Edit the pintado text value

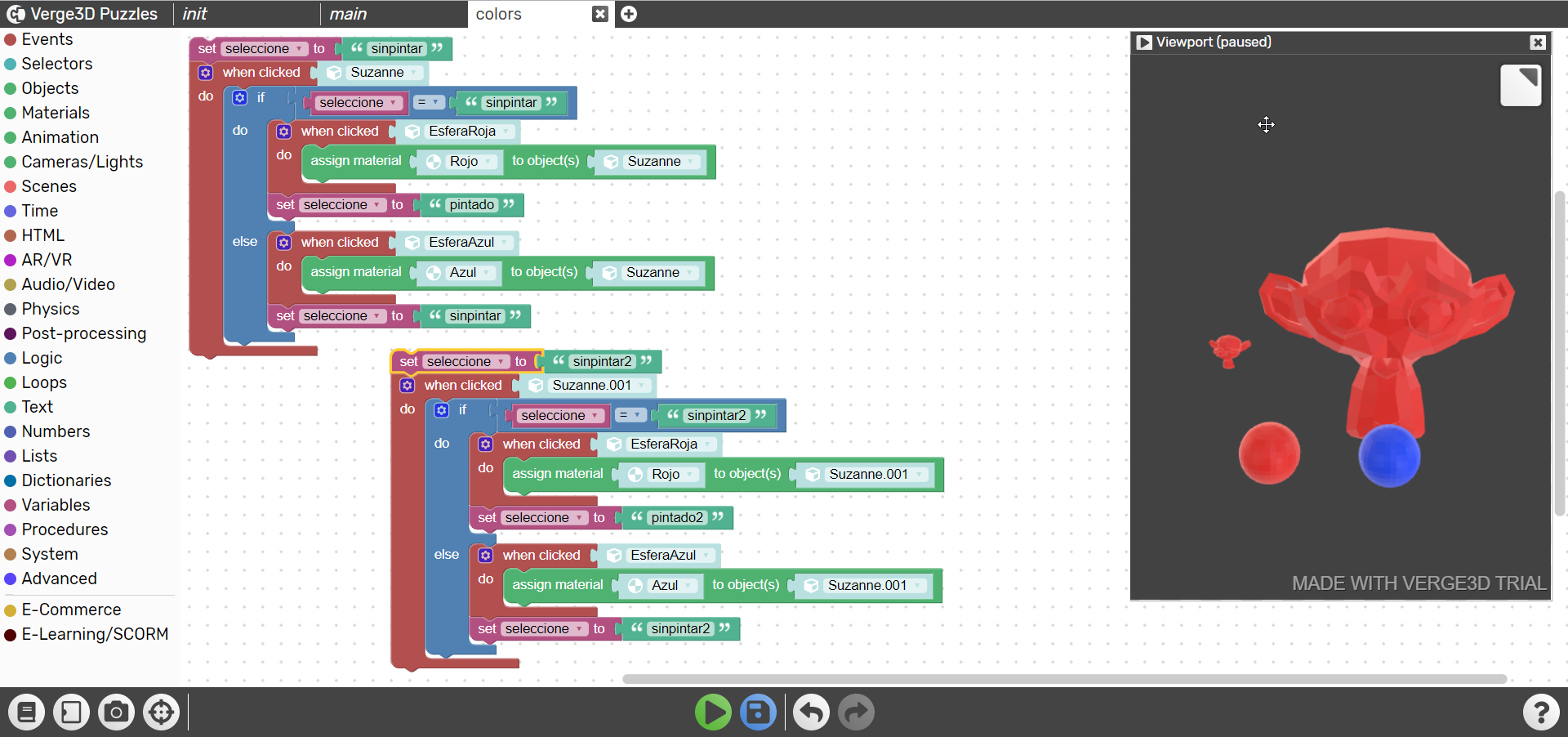click(471, 205)
